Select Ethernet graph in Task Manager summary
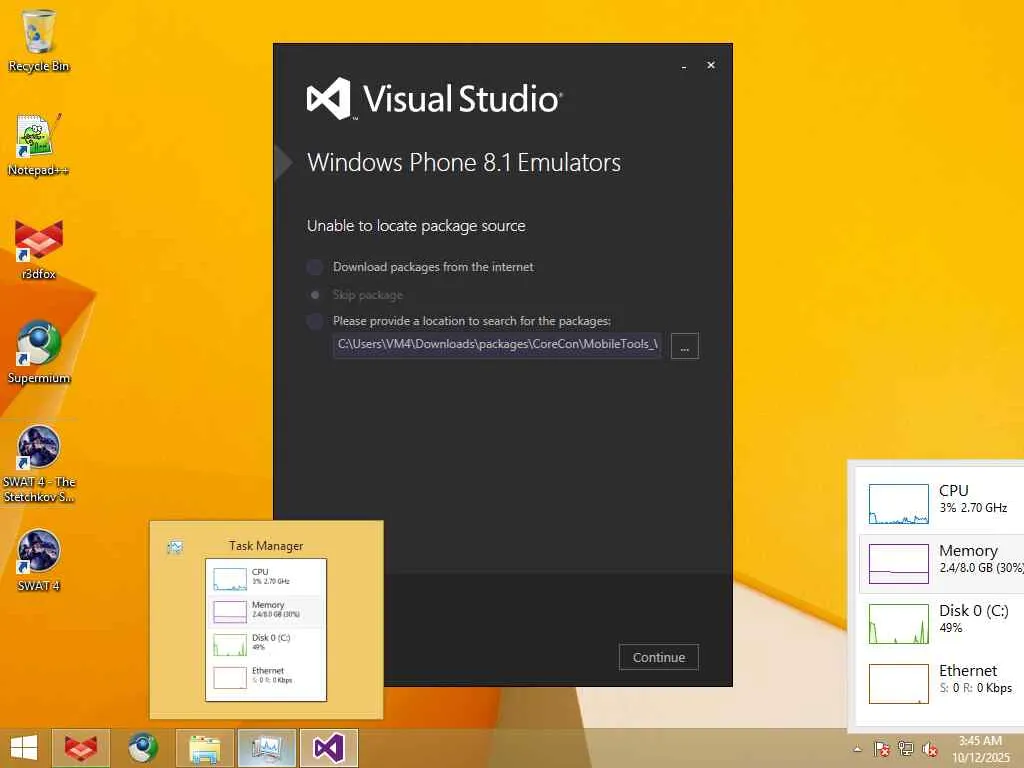The image size is (1024, 768). click(899, 684)
